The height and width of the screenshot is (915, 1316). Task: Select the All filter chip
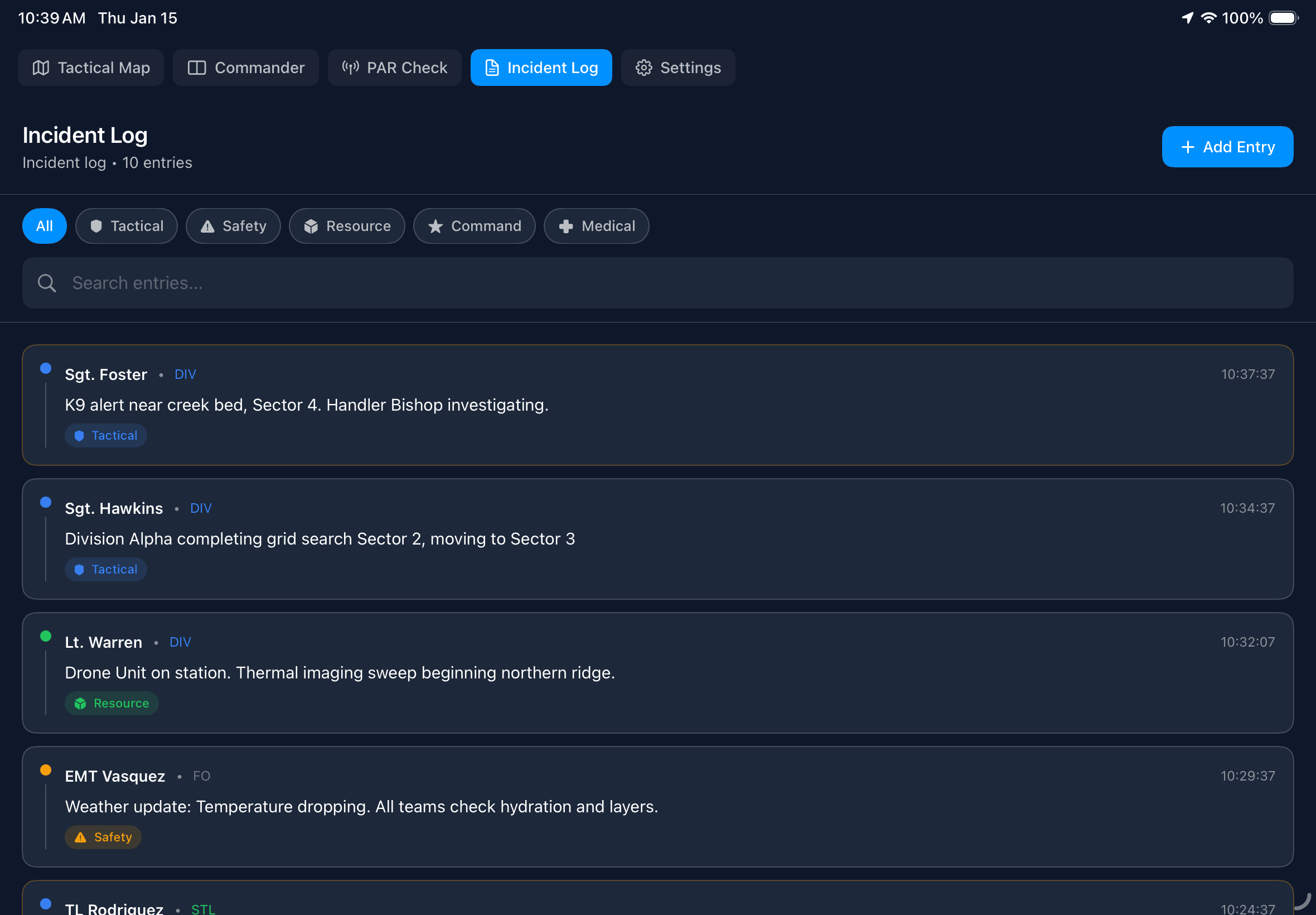coord(44,226)
